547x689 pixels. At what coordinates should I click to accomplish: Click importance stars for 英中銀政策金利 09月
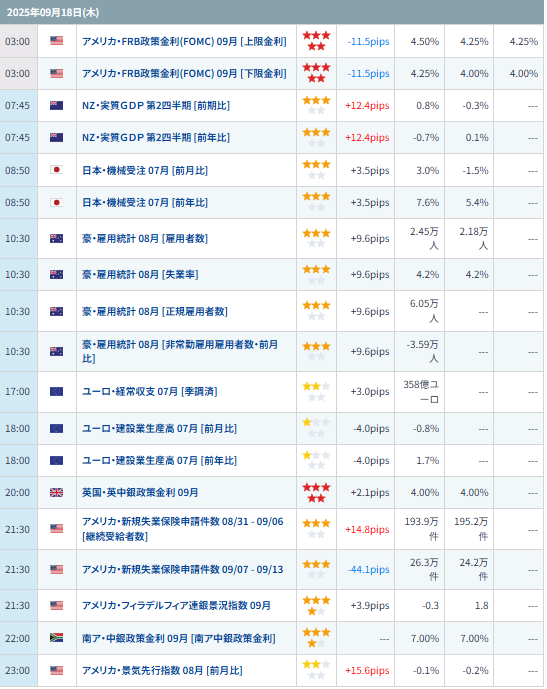[x=316, y=493]
